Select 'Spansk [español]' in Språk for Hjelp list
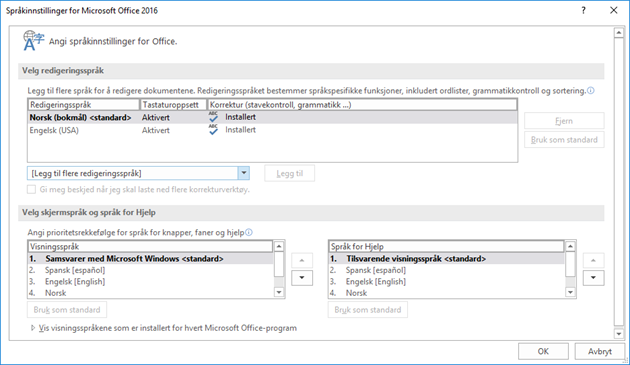 pos(446,270)
